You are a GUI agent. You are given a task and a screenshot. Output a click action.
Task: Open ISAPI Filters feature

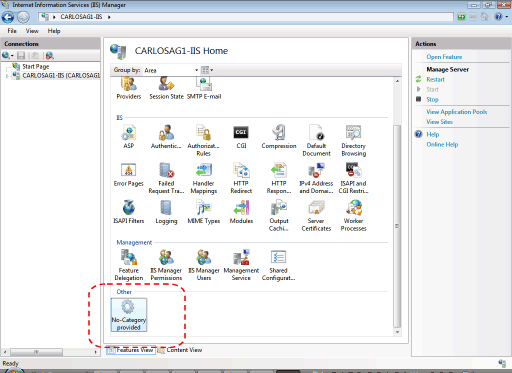click(x=129, y=212)
